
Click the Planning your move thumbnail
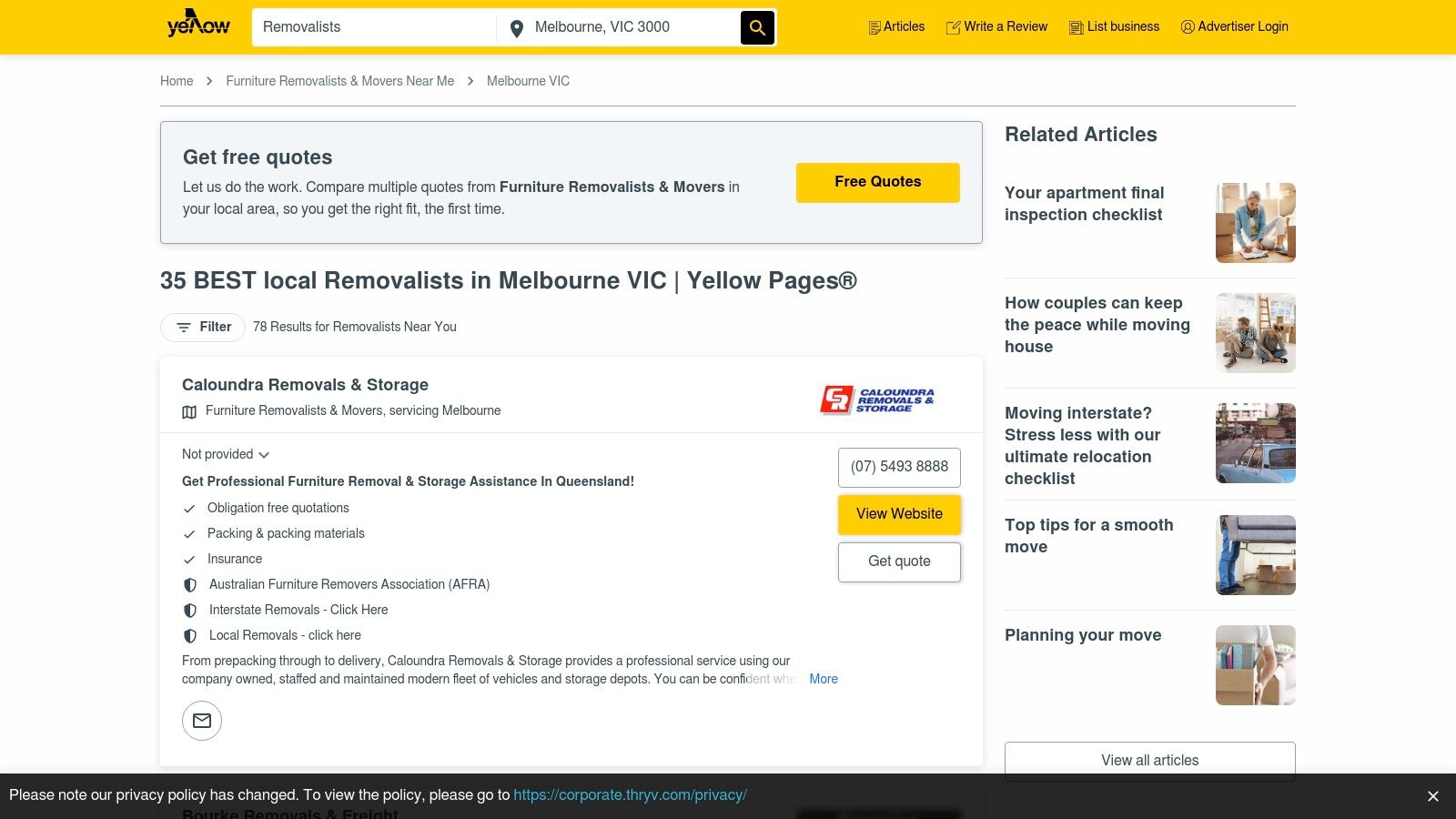(x=1256, y=665)
